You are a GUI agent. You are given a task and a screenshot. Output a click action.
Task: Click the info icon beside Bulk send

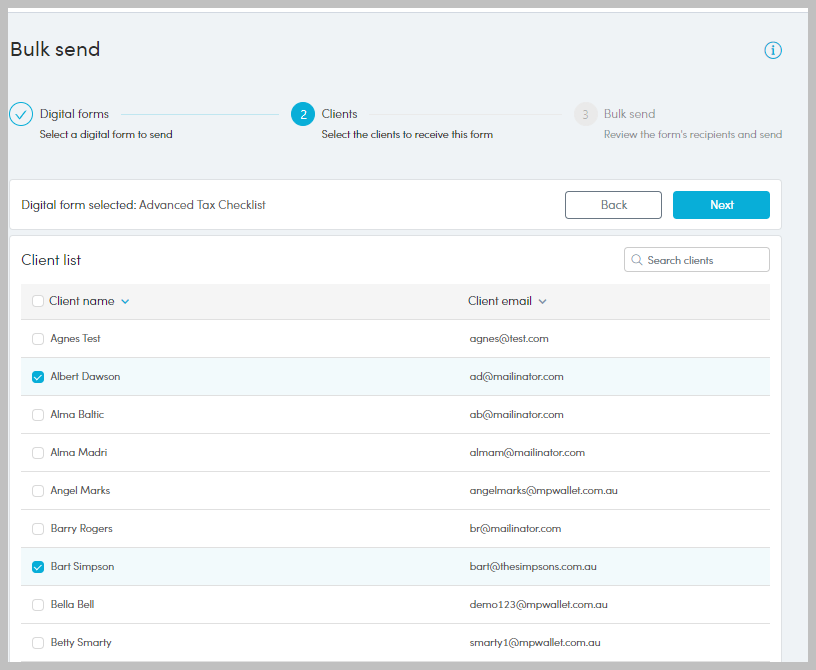[x=772, y=50]
